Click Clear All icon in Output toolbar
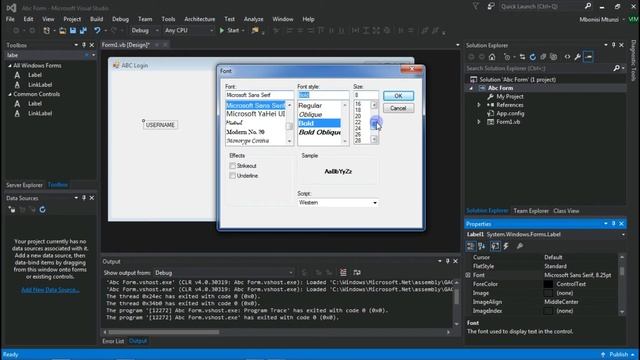Image resolution: width=640 pixels, height=360 pixels. coord(343,273)
